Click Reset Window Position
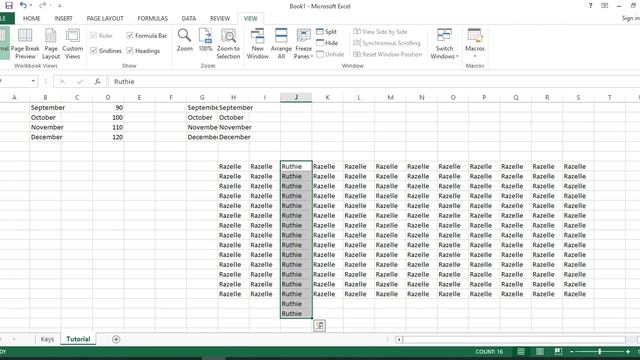Image resolution: width=640 pixels, height=360 pixels. point(387,54)
